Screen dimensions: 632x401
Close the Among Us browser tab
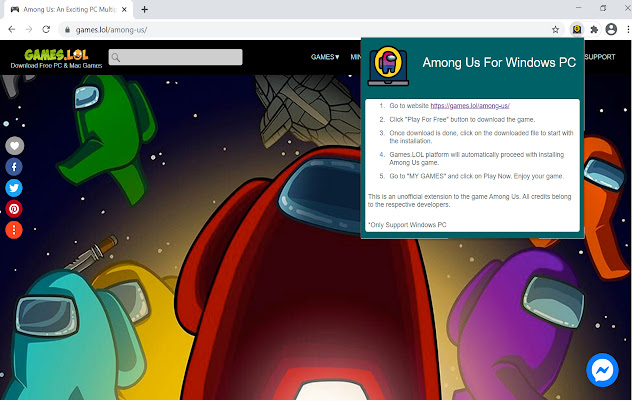[x=124, y=9]
